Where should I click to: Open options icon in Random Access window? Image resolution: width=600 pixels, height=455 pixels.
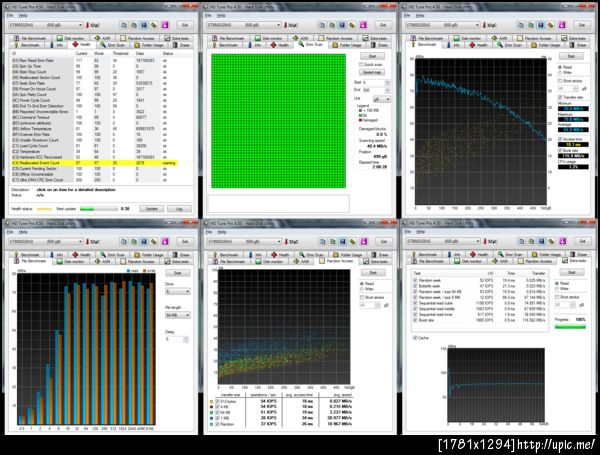click(352, 241)
